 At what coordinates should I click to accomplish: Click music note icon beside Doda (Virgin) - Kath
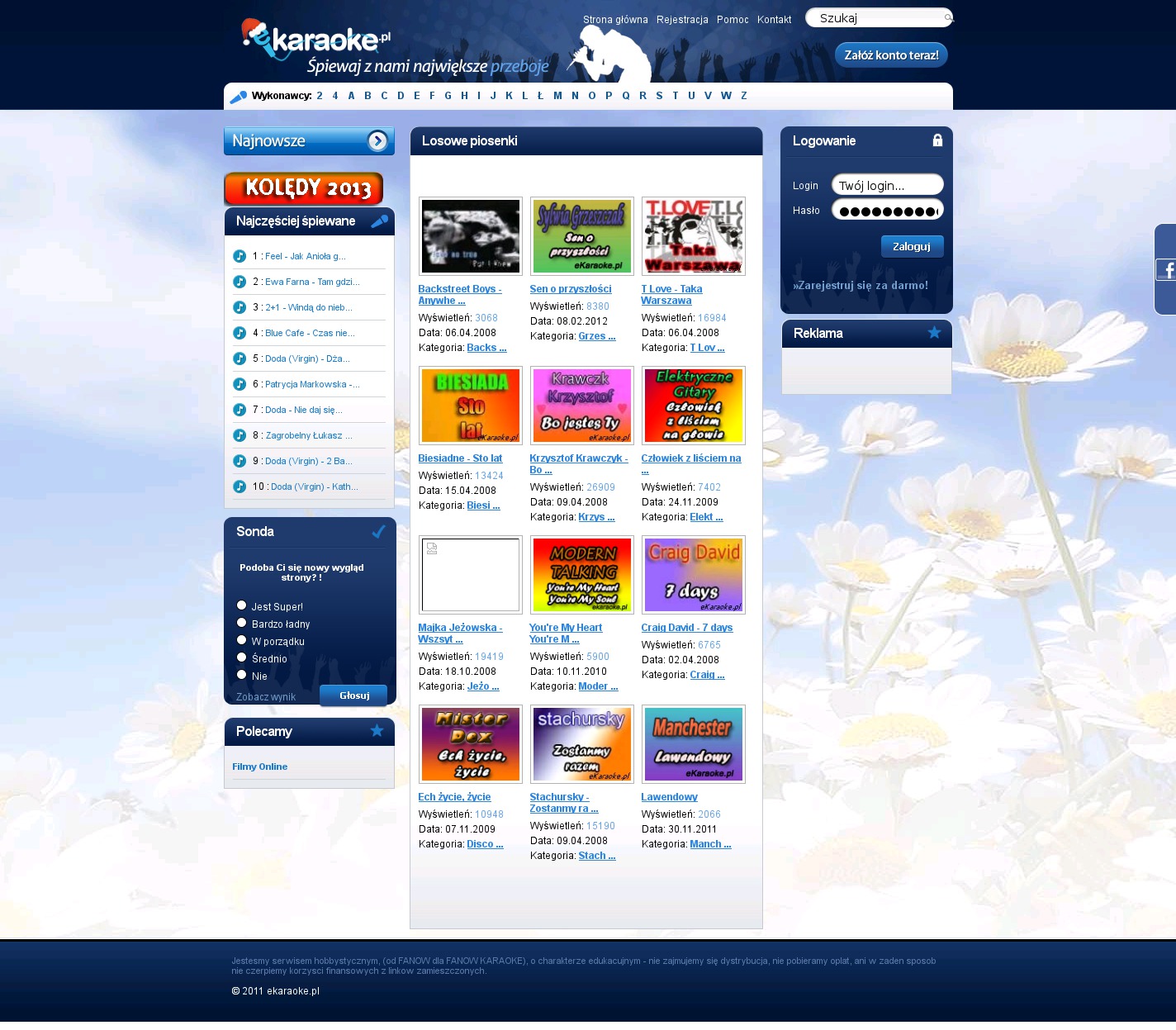point(239,487)
